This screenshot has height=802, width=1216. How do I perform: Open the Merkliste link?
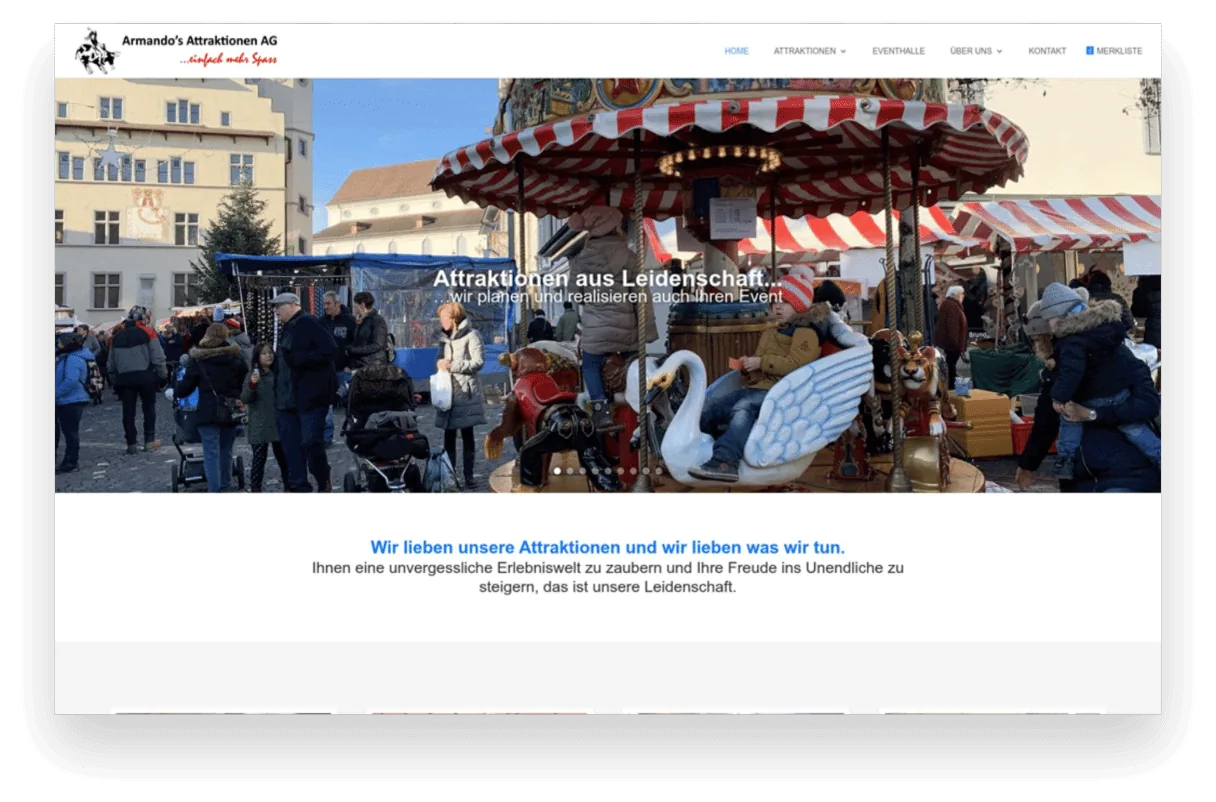(x=1119, y=51)
